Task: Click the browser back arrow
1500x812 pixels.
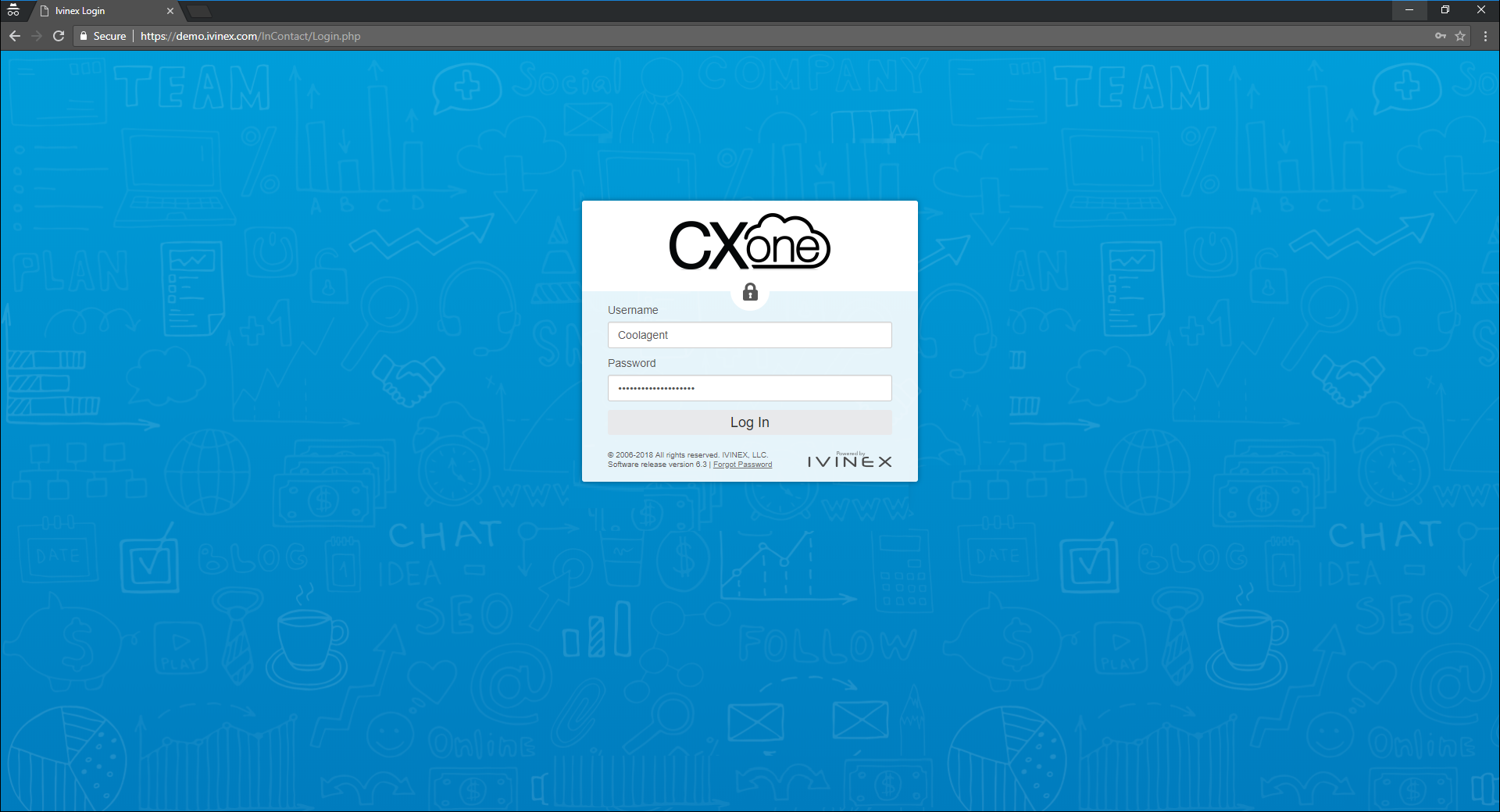Action: [15, 36]
